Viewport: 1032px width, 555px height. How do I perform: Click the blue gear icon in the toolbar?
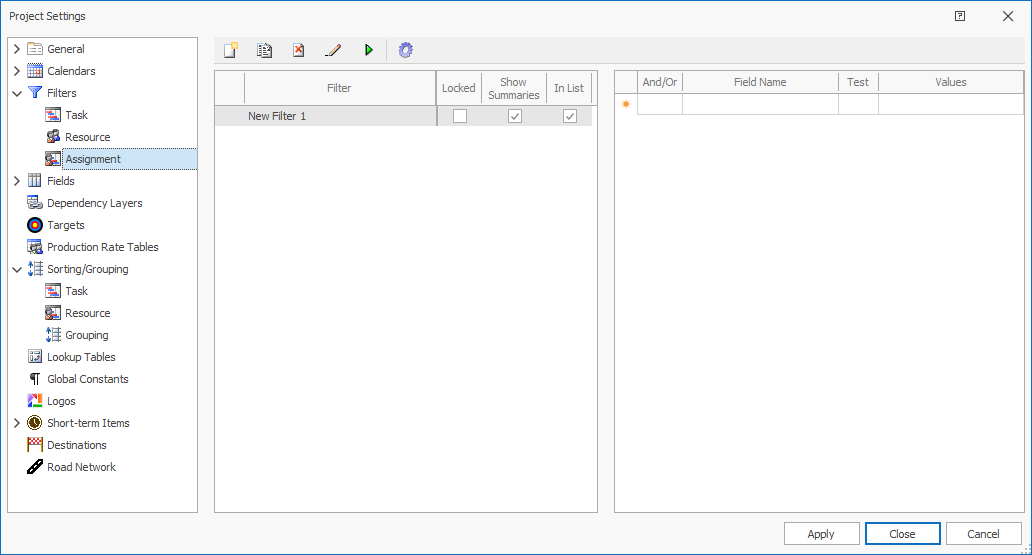point(405,50)
